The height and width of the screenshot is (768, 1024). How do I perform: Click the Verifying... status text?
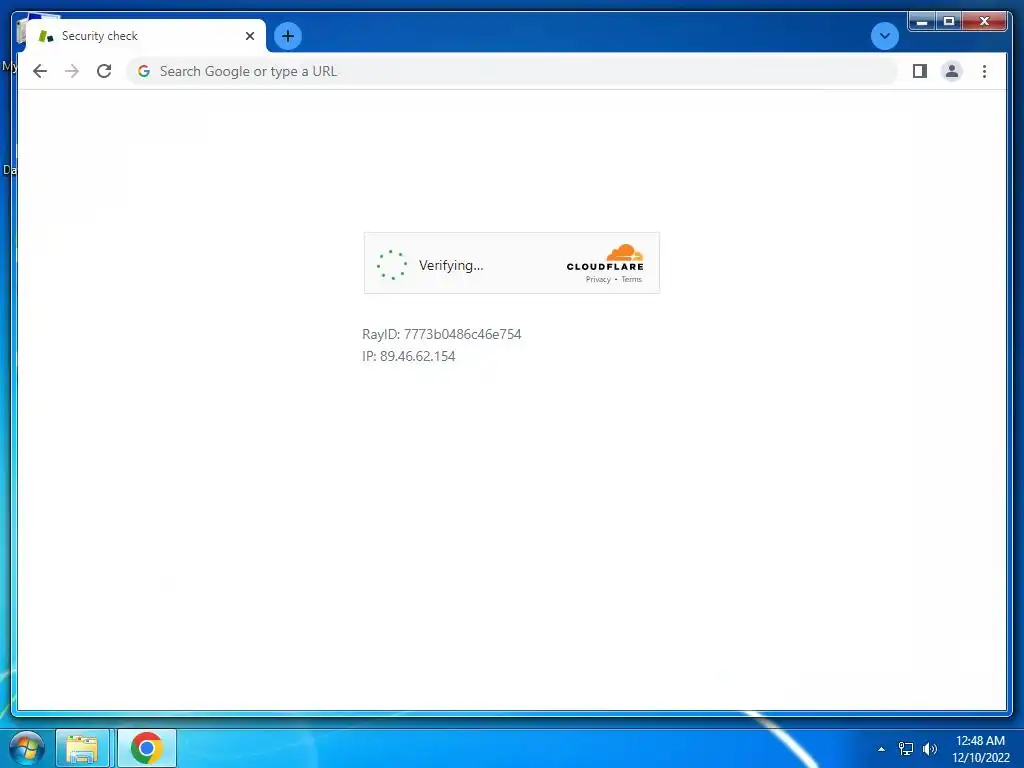[451, 265]
